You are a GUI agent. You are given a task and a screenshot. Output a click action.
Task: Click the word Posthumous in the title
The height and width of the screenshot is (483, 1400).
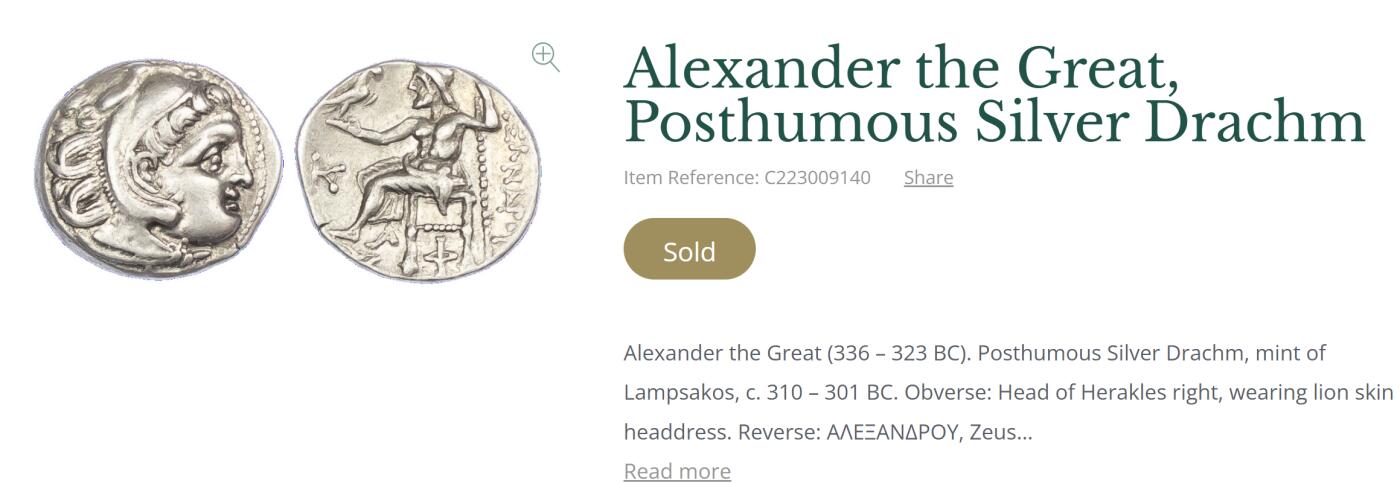791,122
